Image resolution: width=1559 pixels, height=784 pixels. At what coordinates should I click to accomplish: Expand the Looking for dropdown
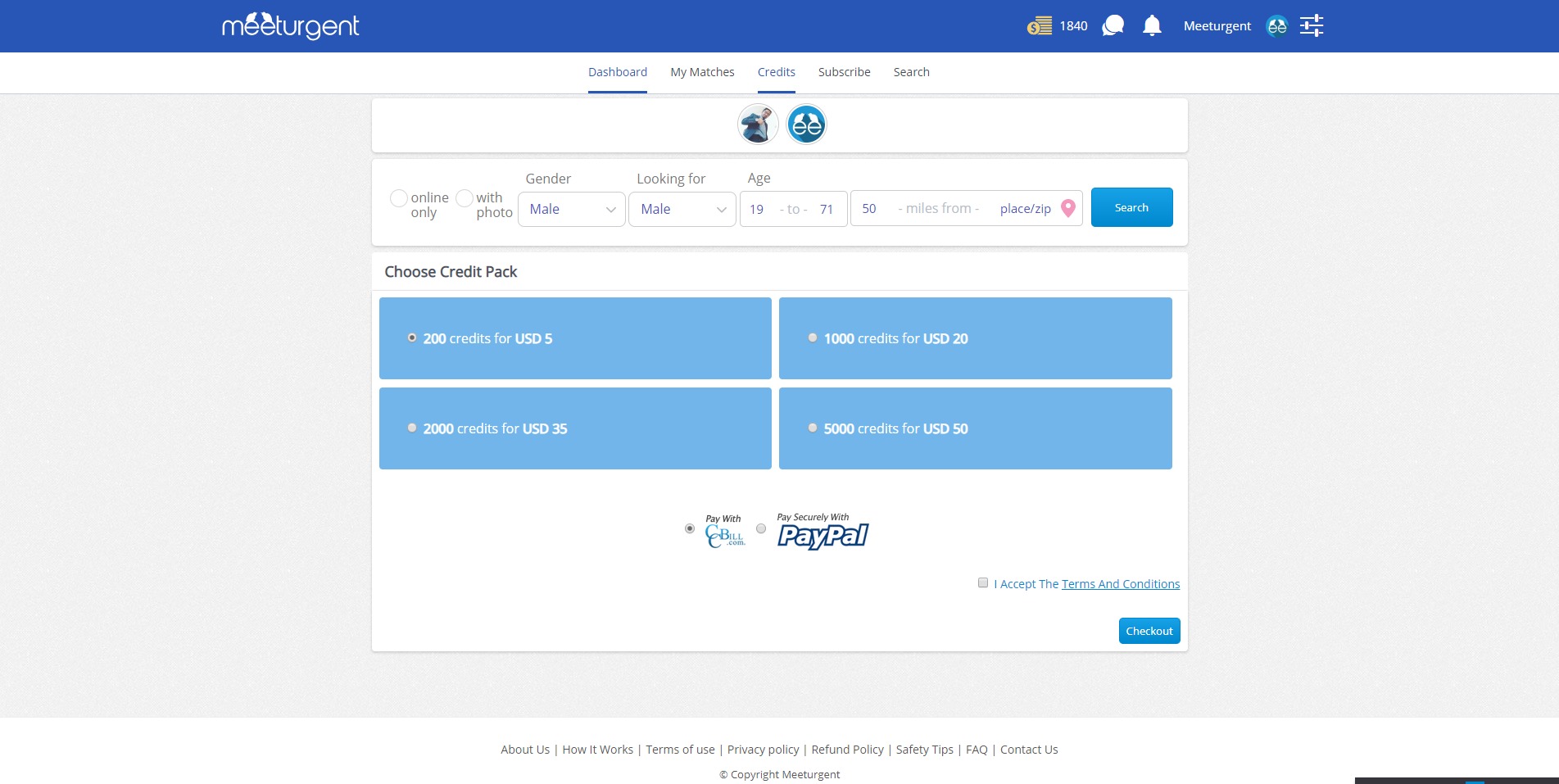682,209
